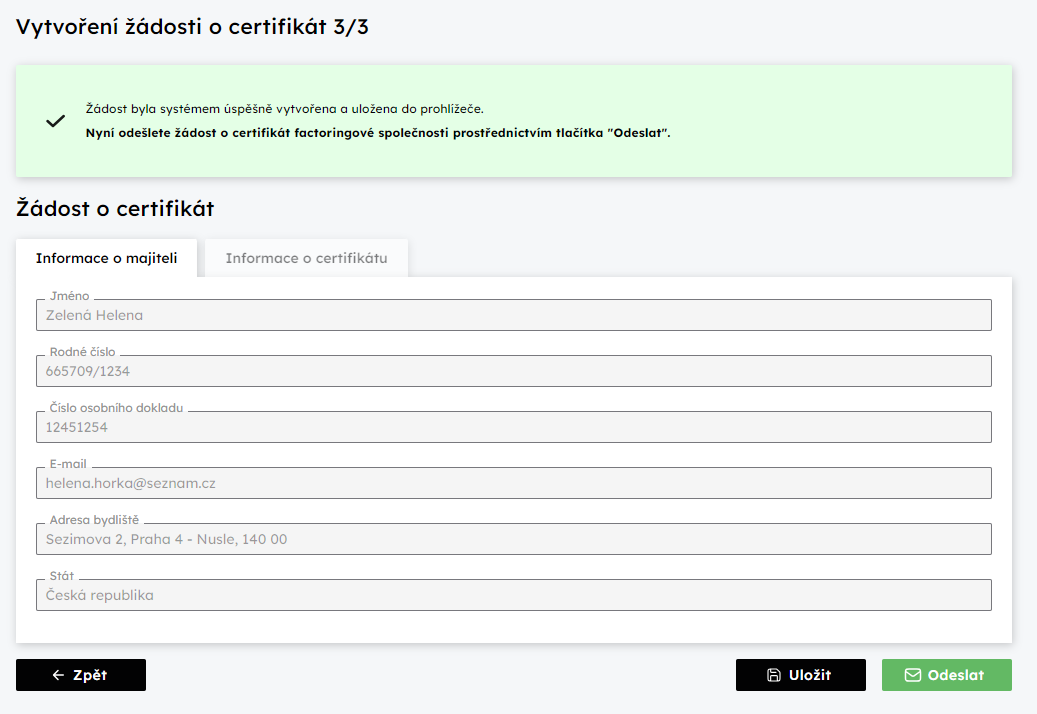Screen dimensions: 1037x714
Task: Click heading Vytvoření žádosti o certifikát 3/3
Action: pos(192,27)
